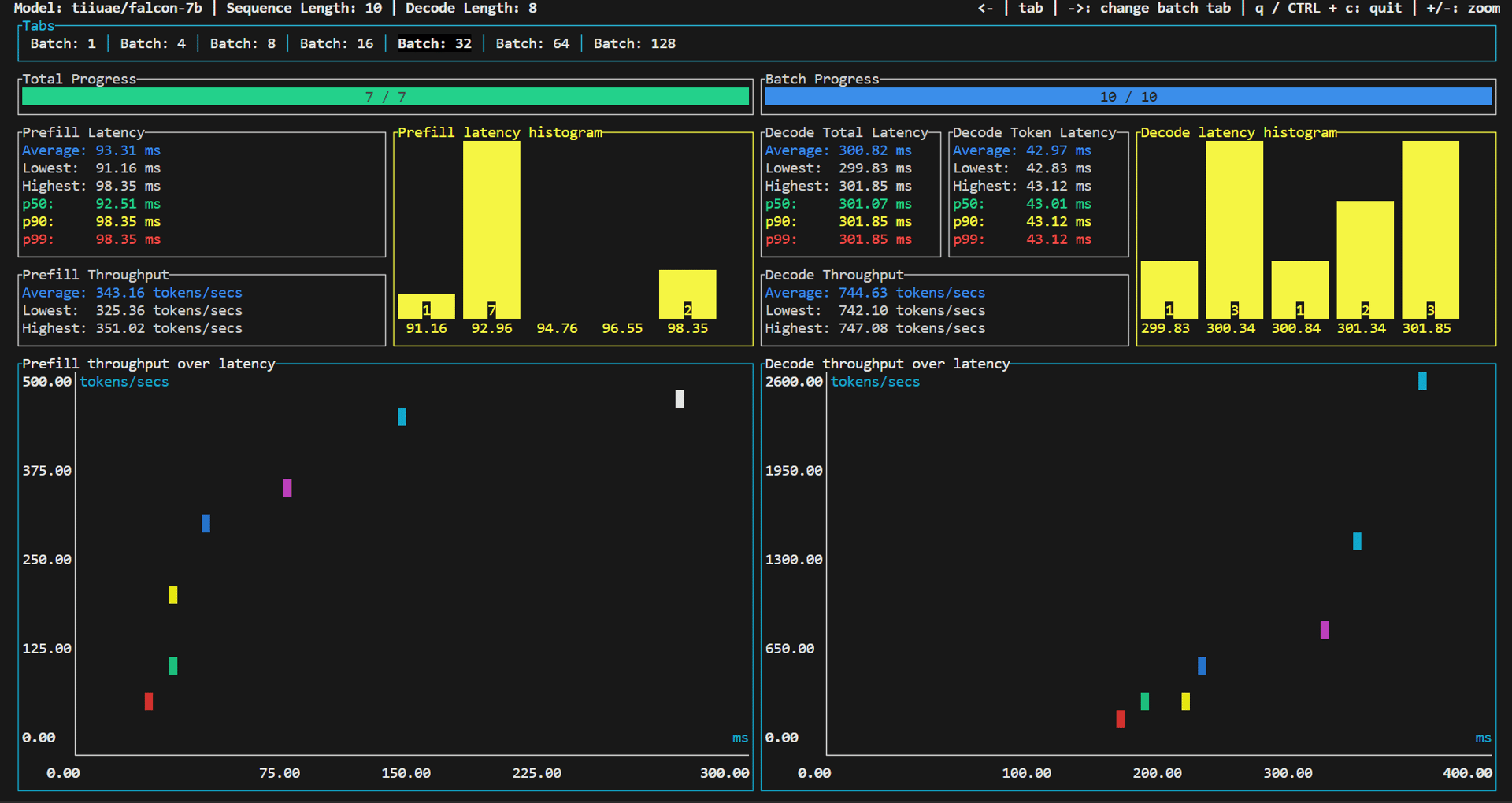Click the decode histogram bar at 300.34
This screenshot has width=1512, height=803.
coord(1235,230)
